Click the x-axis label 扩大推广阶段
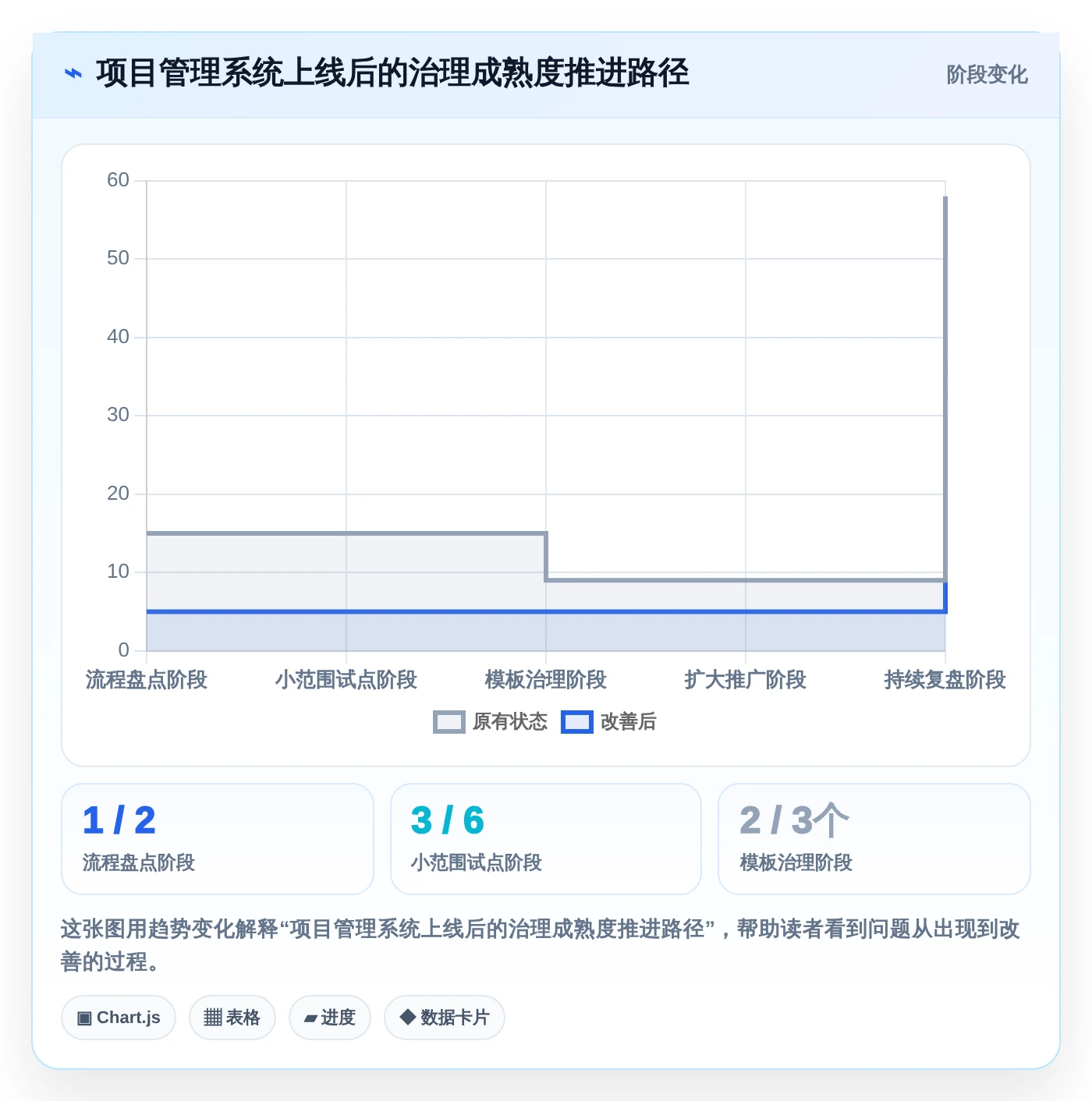This screenshot has height=1101, width=1092. tap(746, 680)
